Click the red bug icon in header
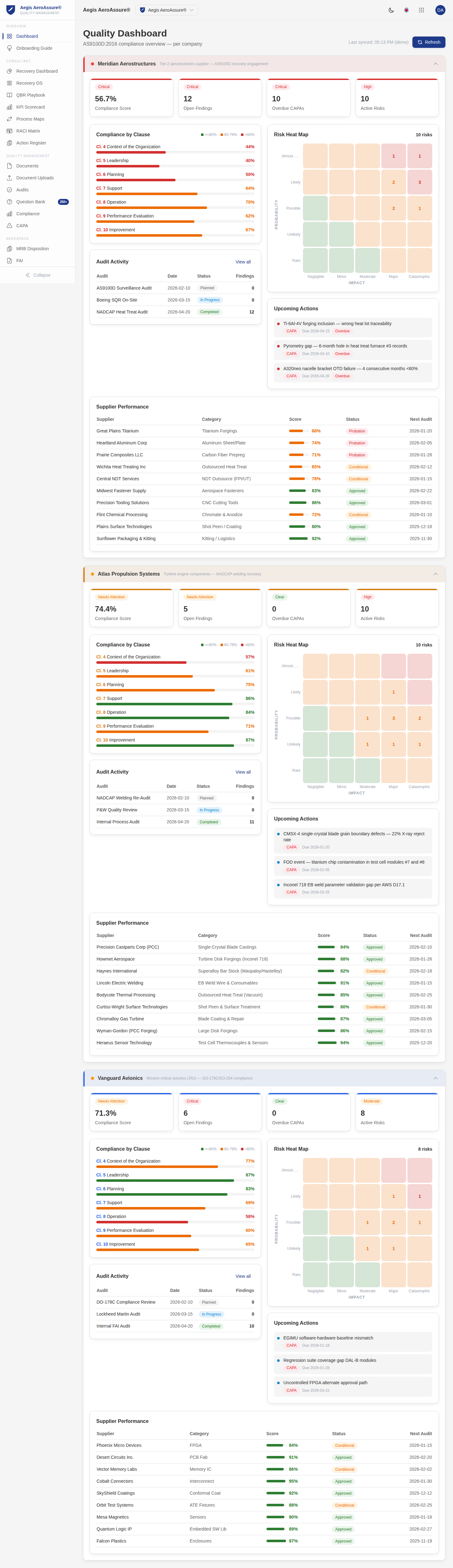The height and width of the screenshot is (1568, 453). tap(406, 10)
